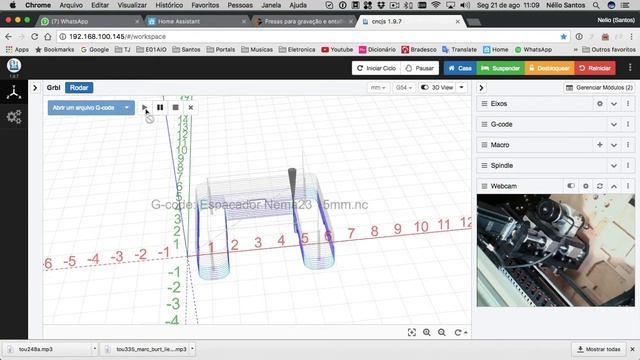The width and height of the screenshot is (640, 360).
Task: Click Mostrar todas downloads button
Action: pyautogui.click(x=598, y=349)
